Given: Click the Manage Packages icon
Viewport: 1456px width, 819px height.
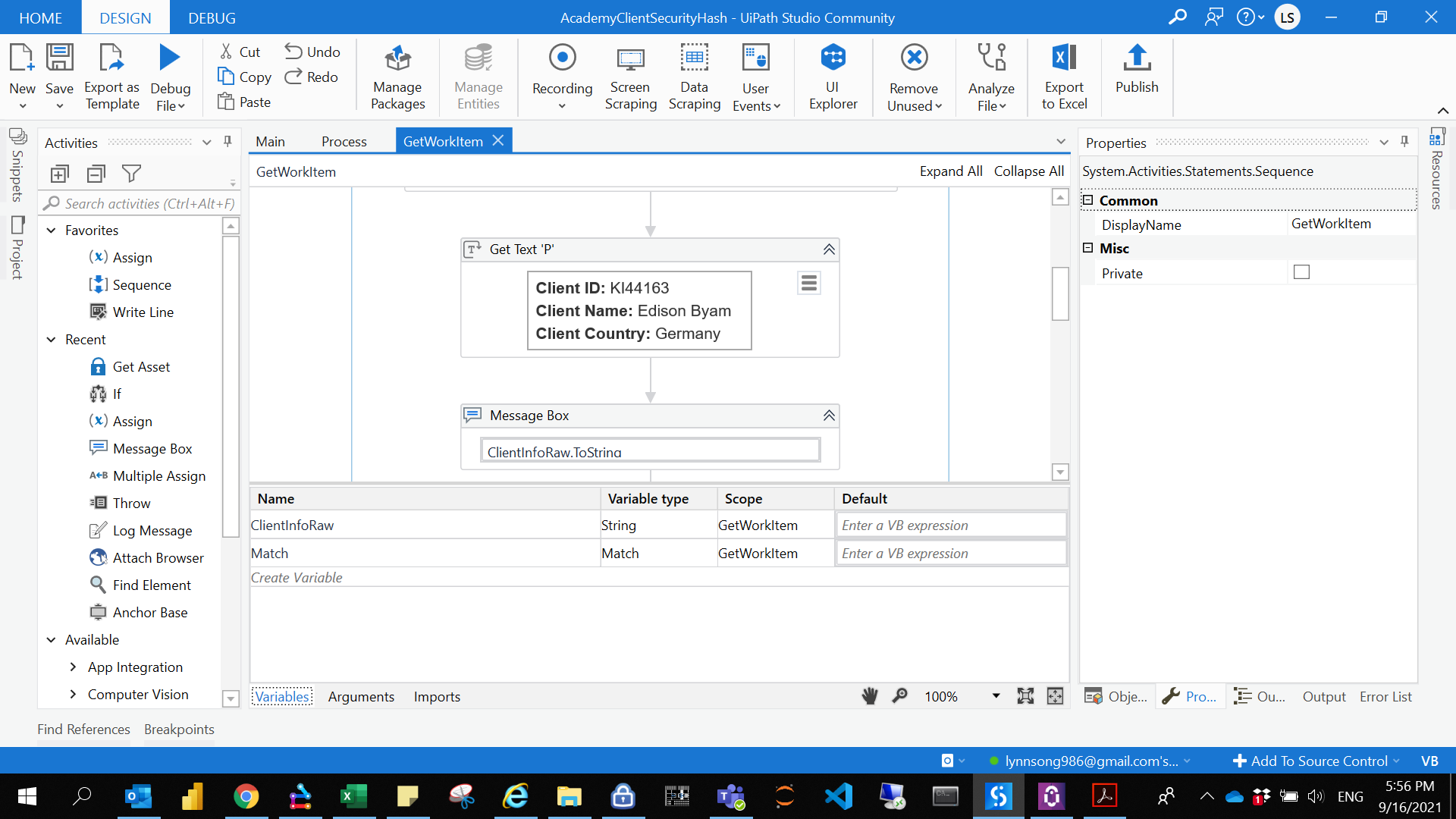Looking at the screenshot, I should coord(397,58).
